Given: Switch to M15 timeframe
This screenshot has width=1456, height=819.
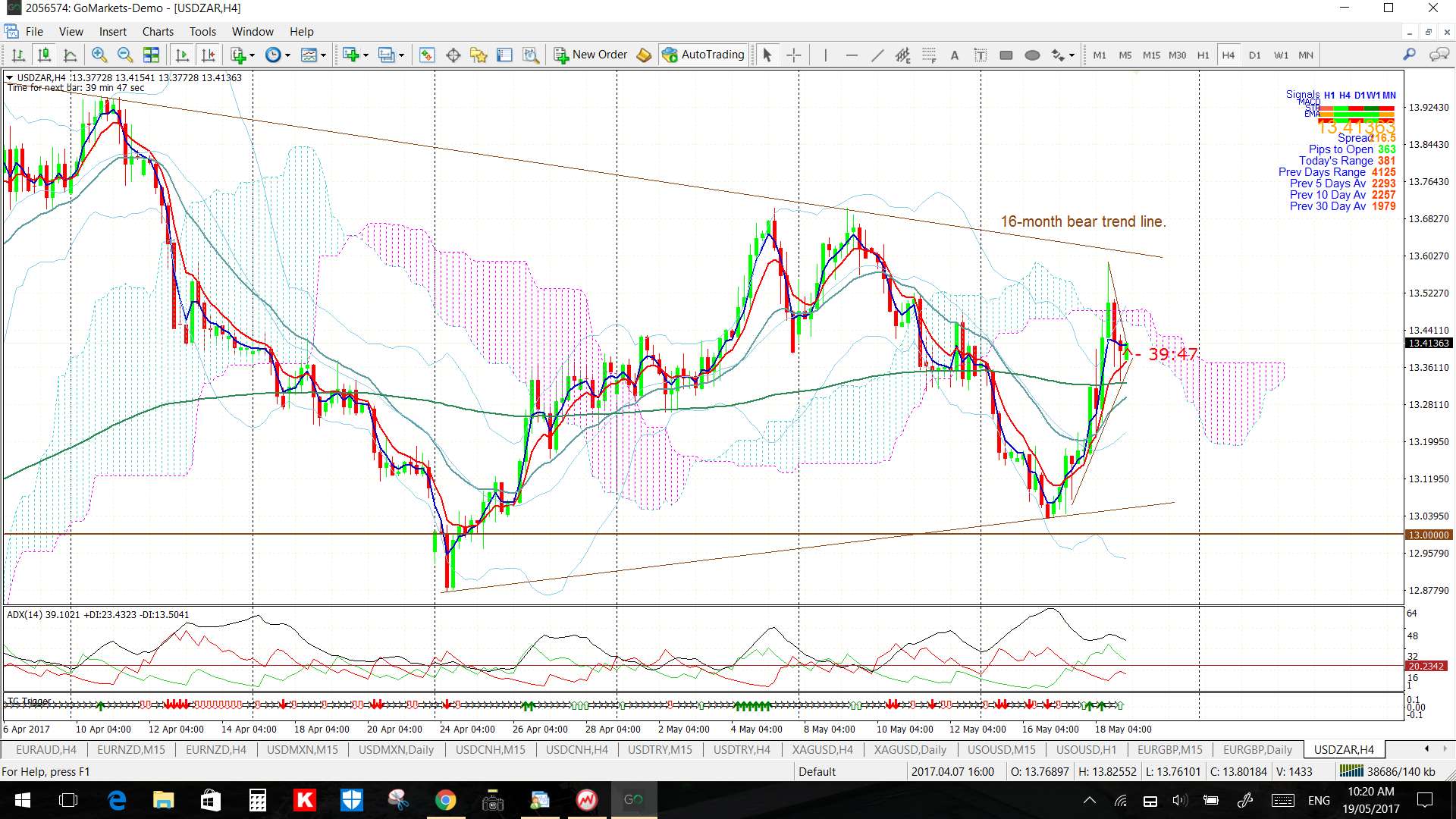Looking at the screenshot, I should [x=1151, y=55].
